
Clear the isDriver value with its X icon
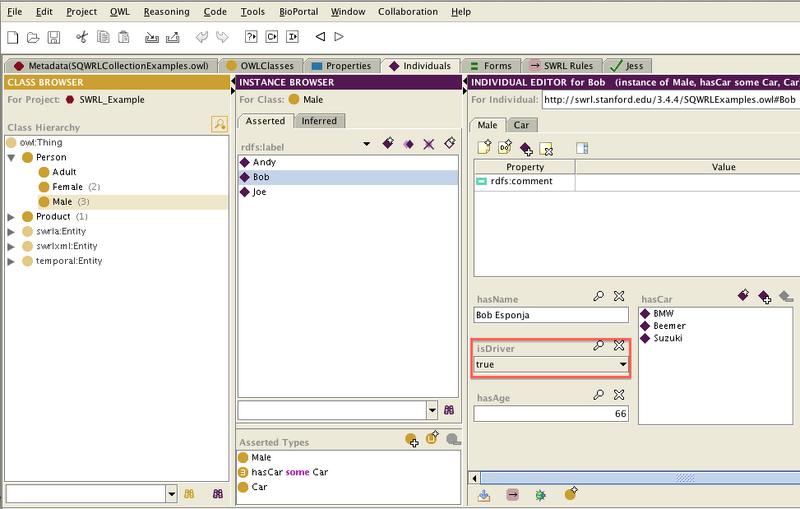pyautogui.click(x=619, y=345)
